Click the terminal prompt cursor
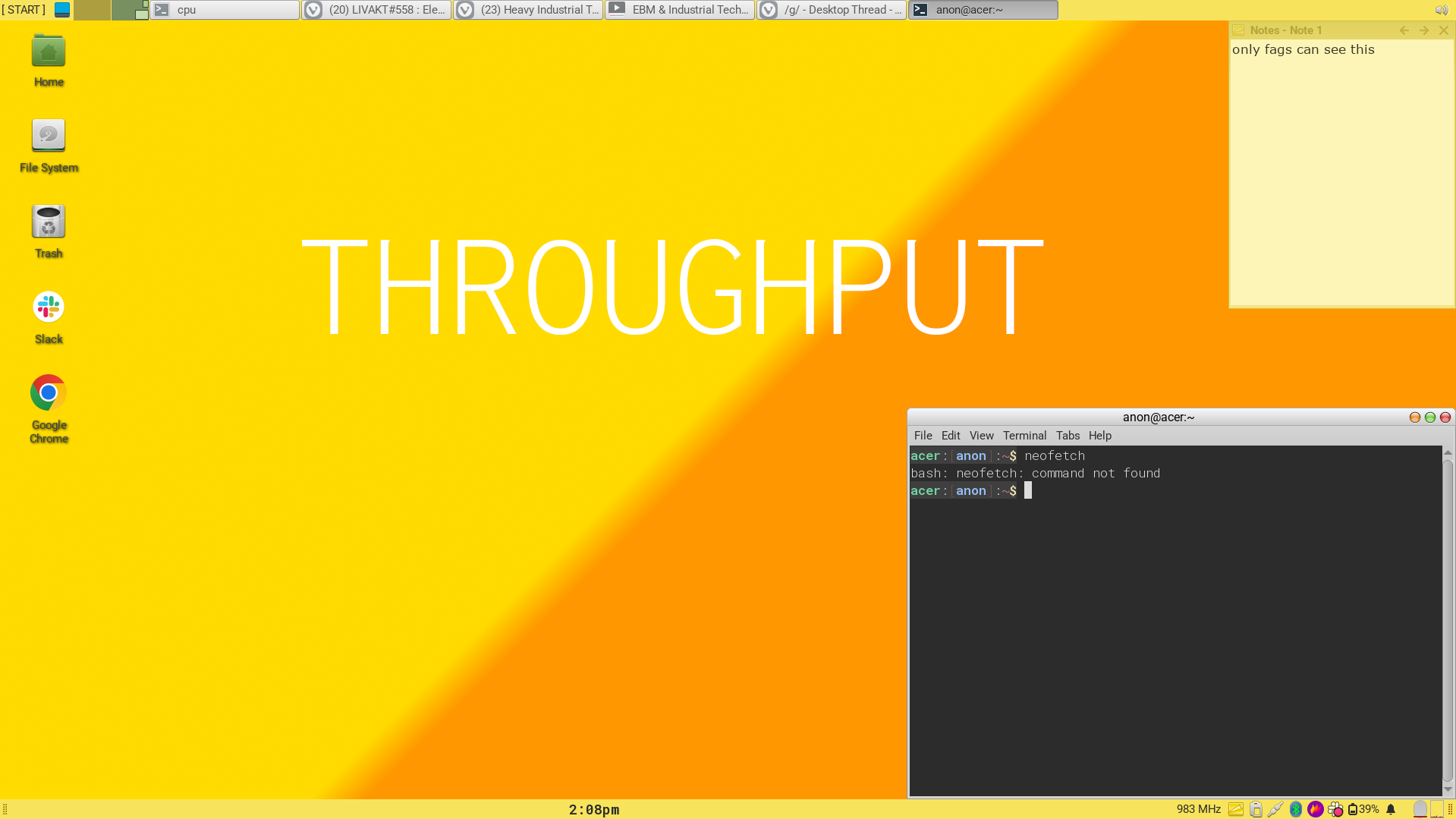Image resolution: width=1456 pixels, height=819 pixels. pyautogui.click(x=1028, y=491)
